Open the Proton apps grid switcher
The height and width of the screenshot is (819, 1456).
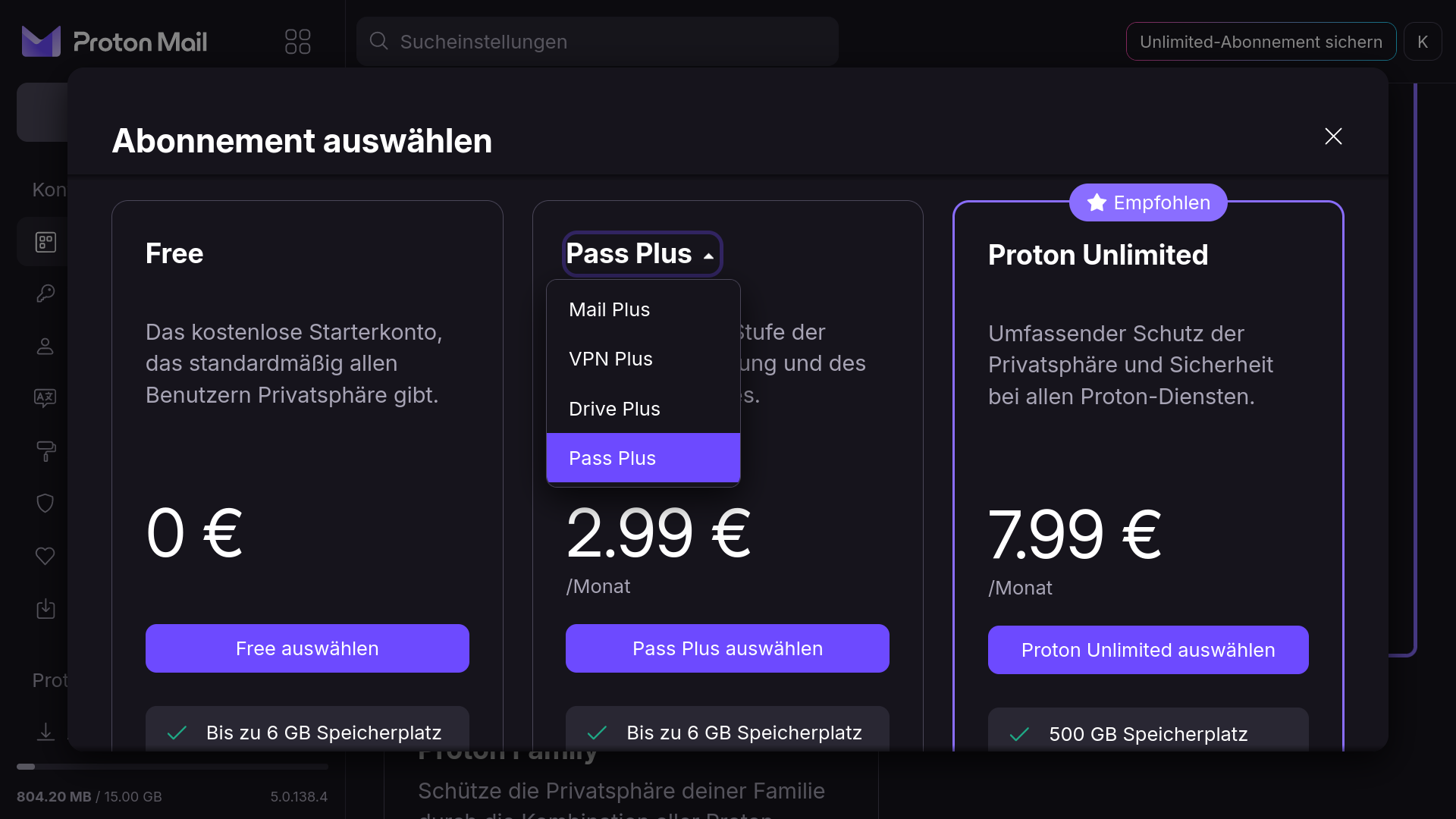pyautogui.click(x=297, y=42)
